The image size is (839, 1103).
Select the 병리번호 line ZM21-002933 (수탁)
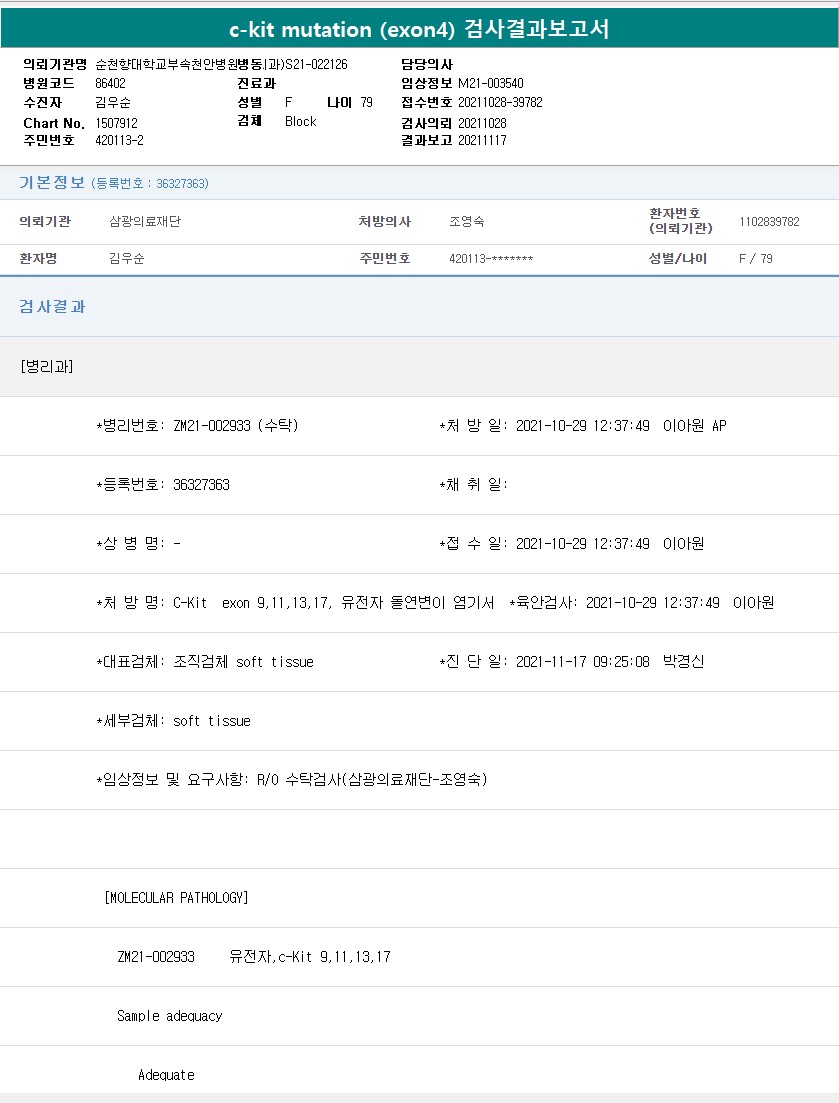[198, 426]
